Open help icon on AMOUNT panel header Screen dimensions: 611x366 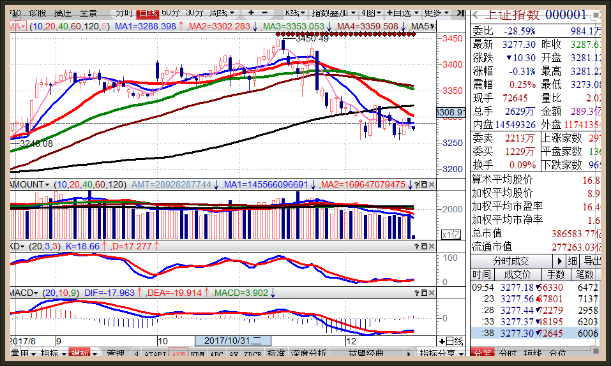417,184
